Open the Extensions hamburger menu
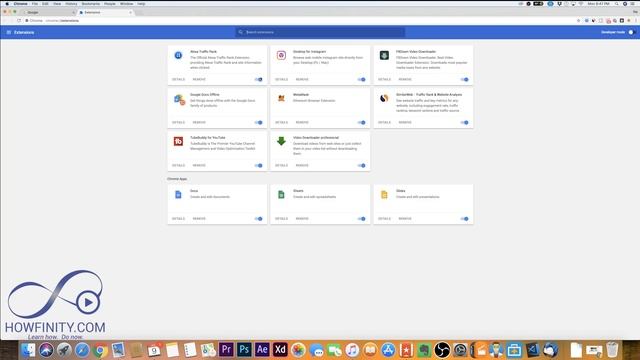The image size is (640, 360). pyautogui.click(x=9, y=32)
